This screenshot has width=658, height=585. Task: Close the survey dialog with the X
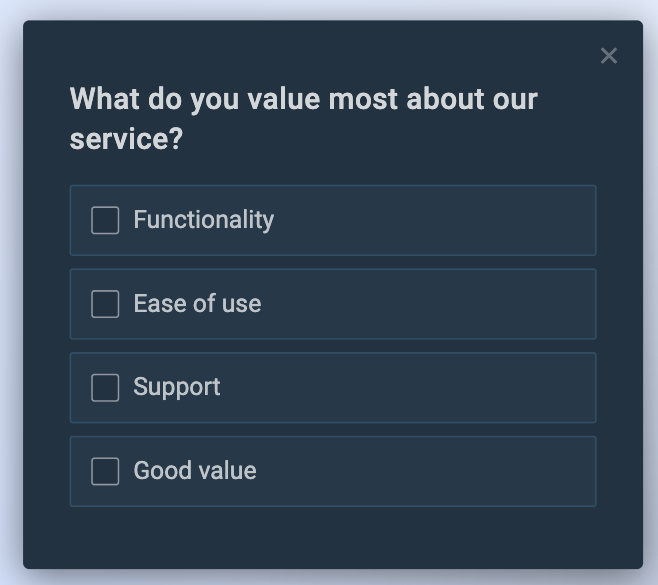(609, 56)
